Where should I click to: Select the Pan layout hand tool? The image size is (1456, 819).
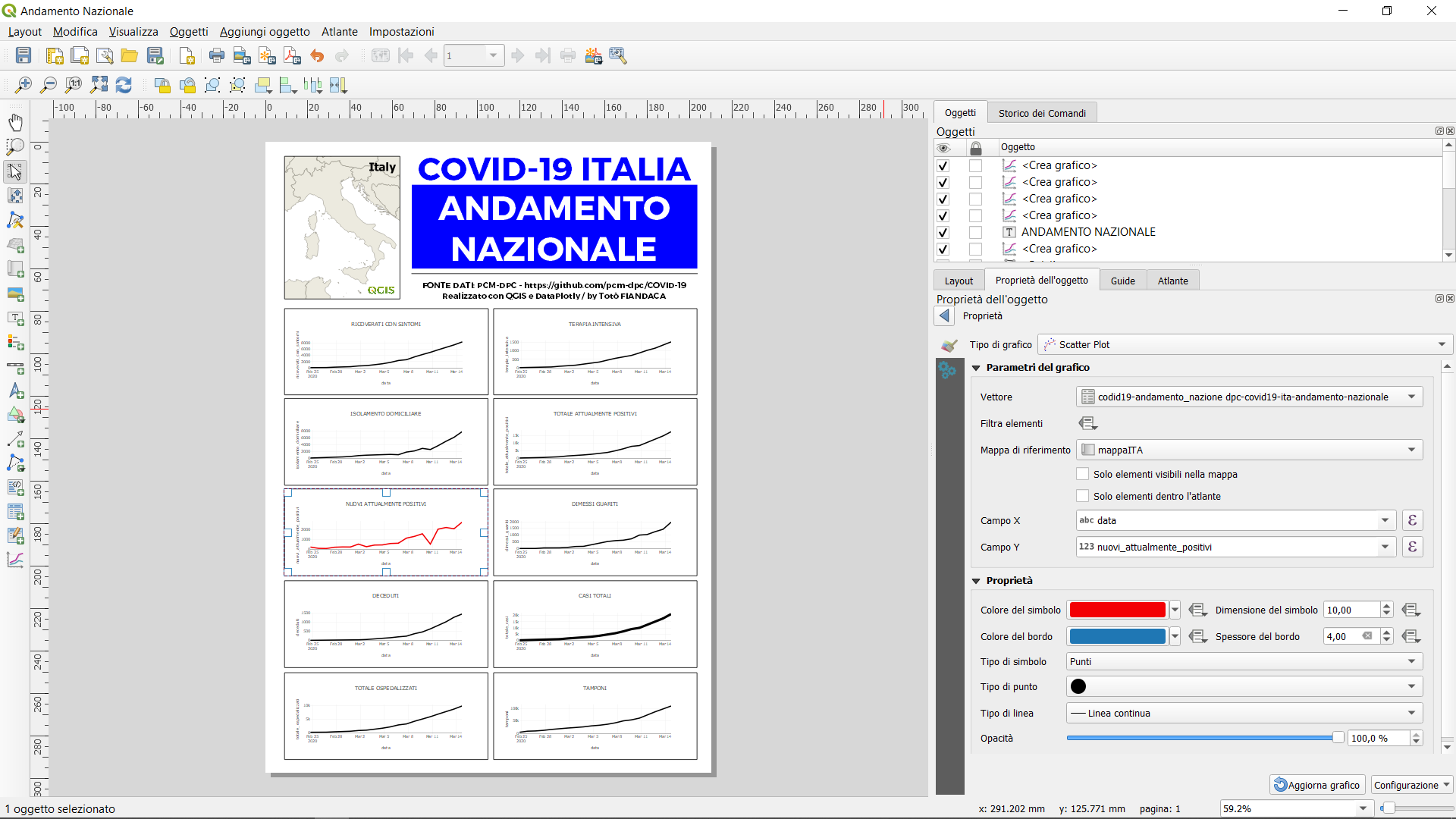point(15,122)
